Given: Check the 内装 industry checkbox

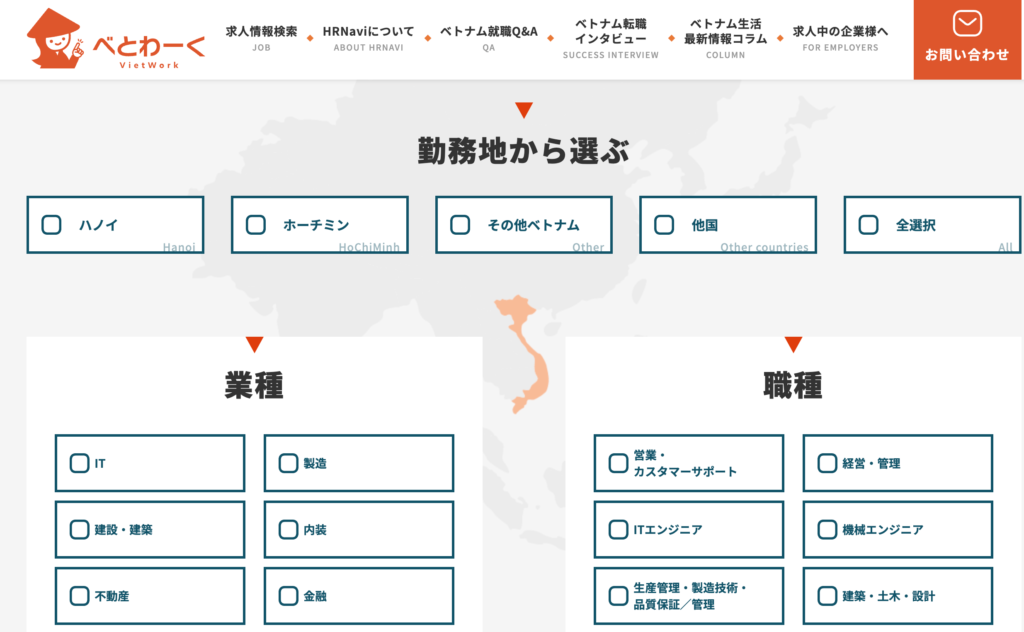Looking at the screenshot, I should pos(288,529).
